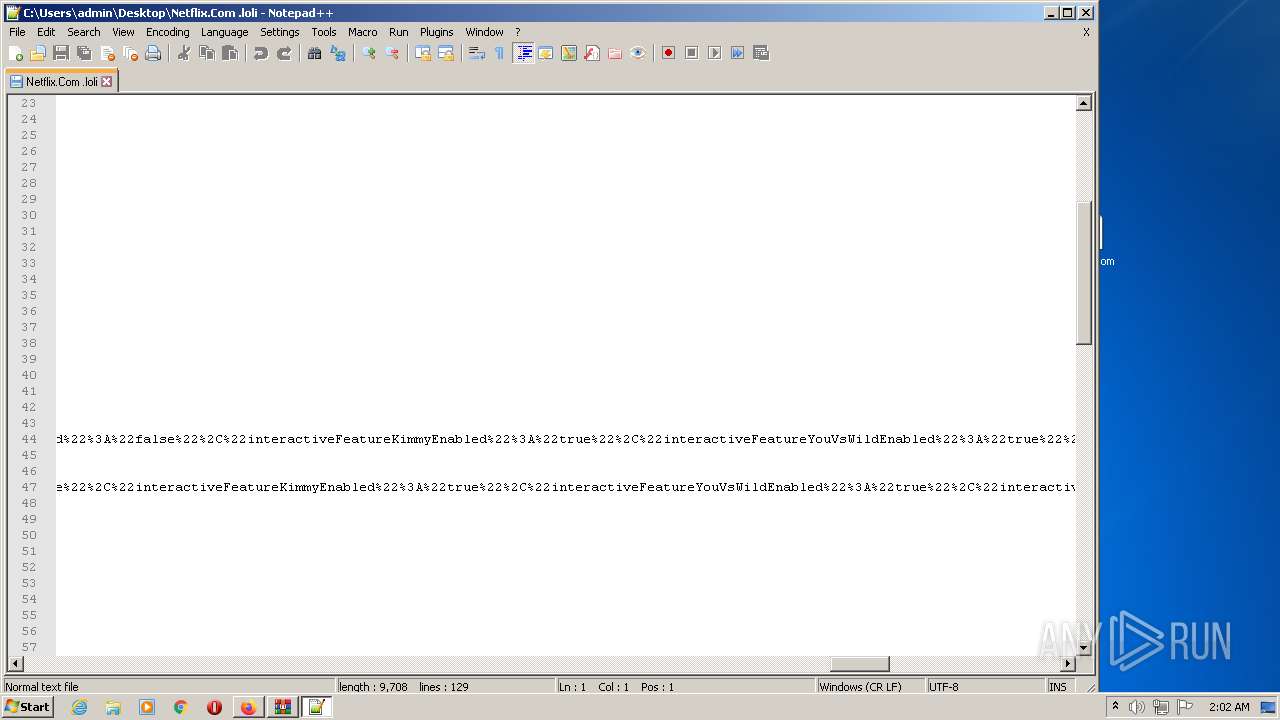Open Folder as Workspace icon
The width and height of the screenshot is (1280, 720).
point(615,53)
